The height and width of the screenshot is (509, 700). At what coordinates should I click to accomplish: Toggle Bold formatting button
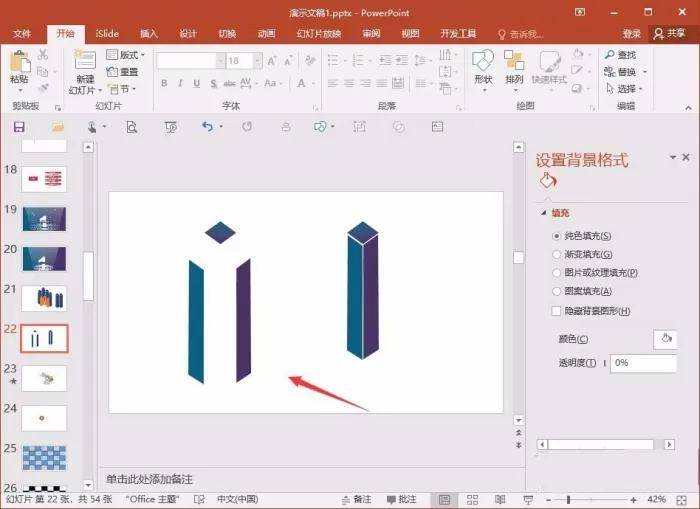click(x=164, y=83)
